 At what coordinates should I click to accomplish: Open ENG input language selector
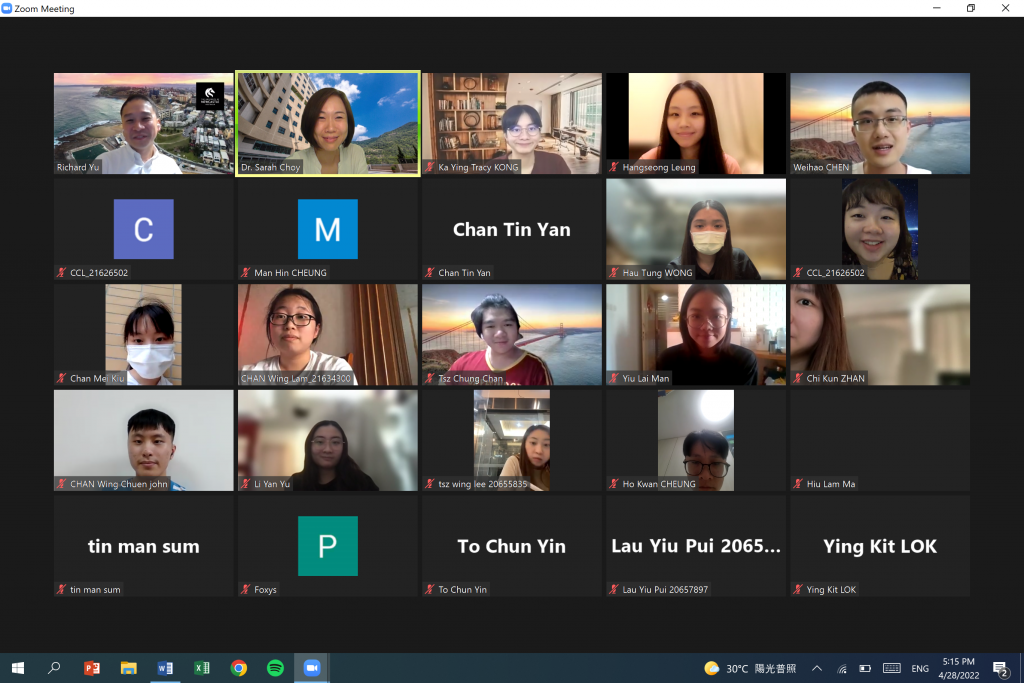tap(920, 668)
